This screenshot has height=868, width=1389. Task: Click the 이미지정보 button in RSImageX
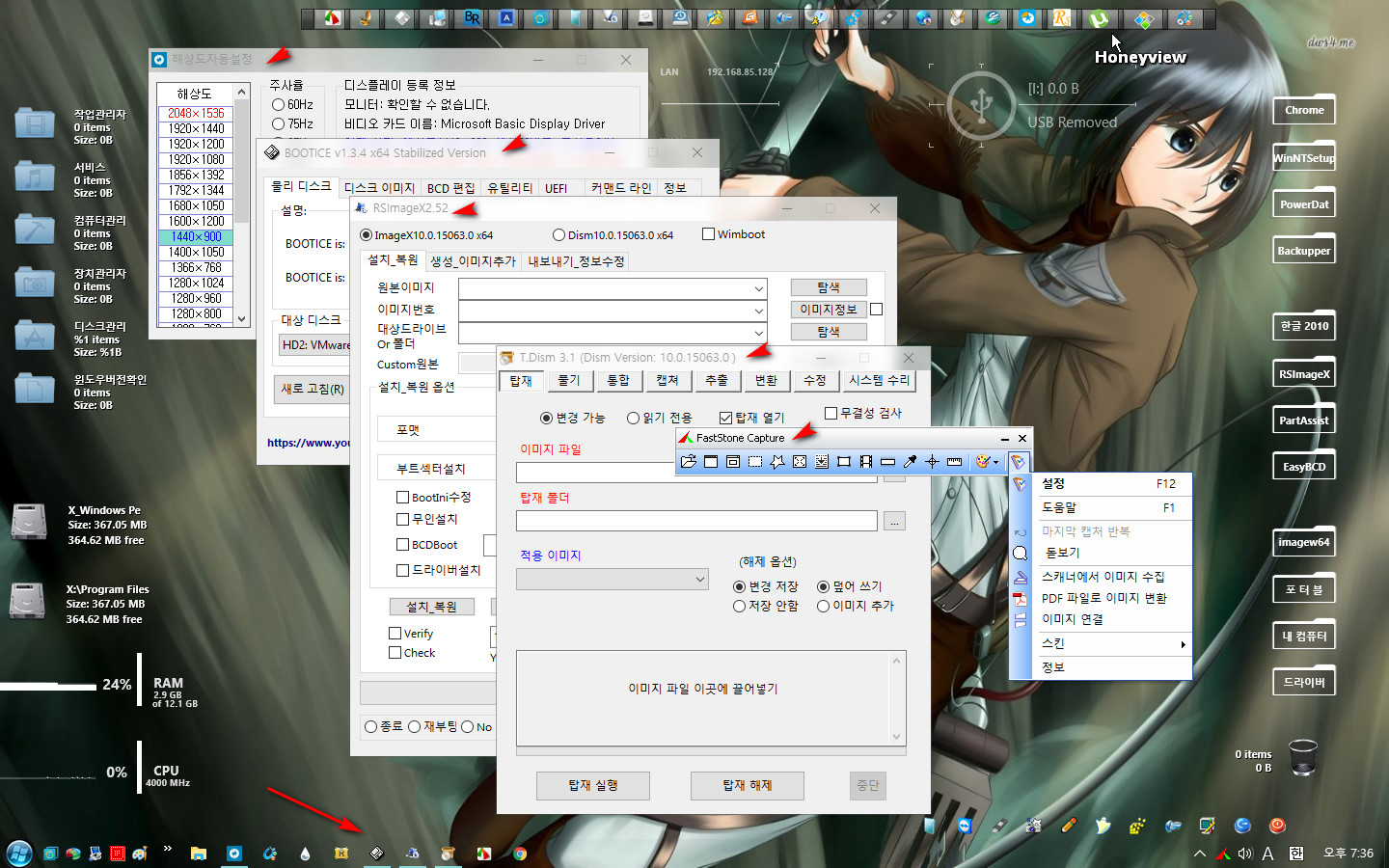click(x=829, y=310)
